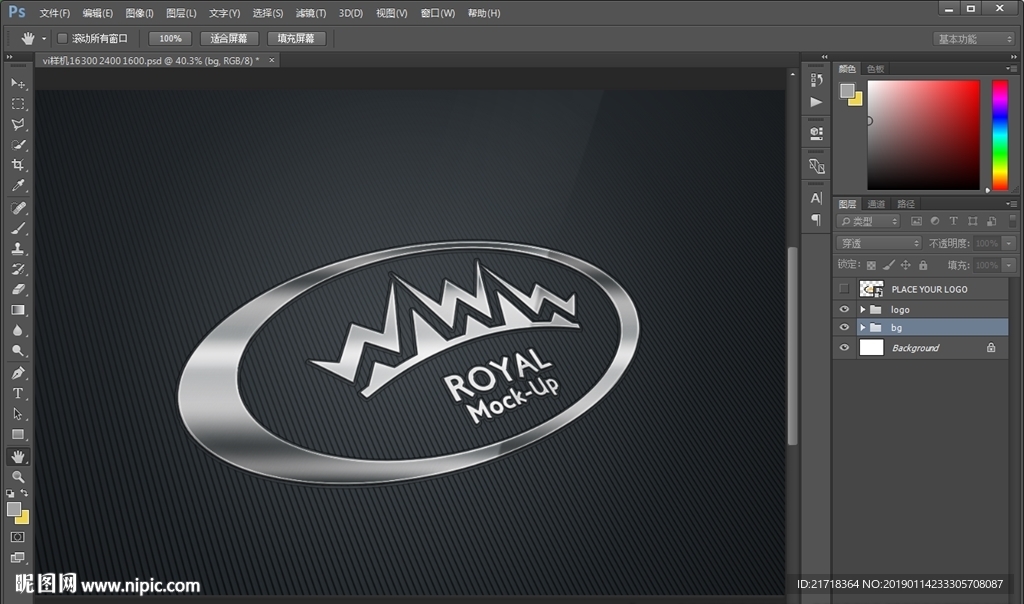Screen dimensions: 1024x604
Task: Select the Move tool
Action: 18,84
